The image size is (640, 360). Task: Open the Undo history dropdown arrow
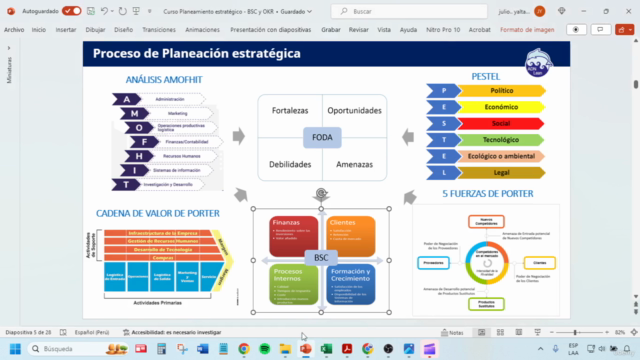coord(112,11)
